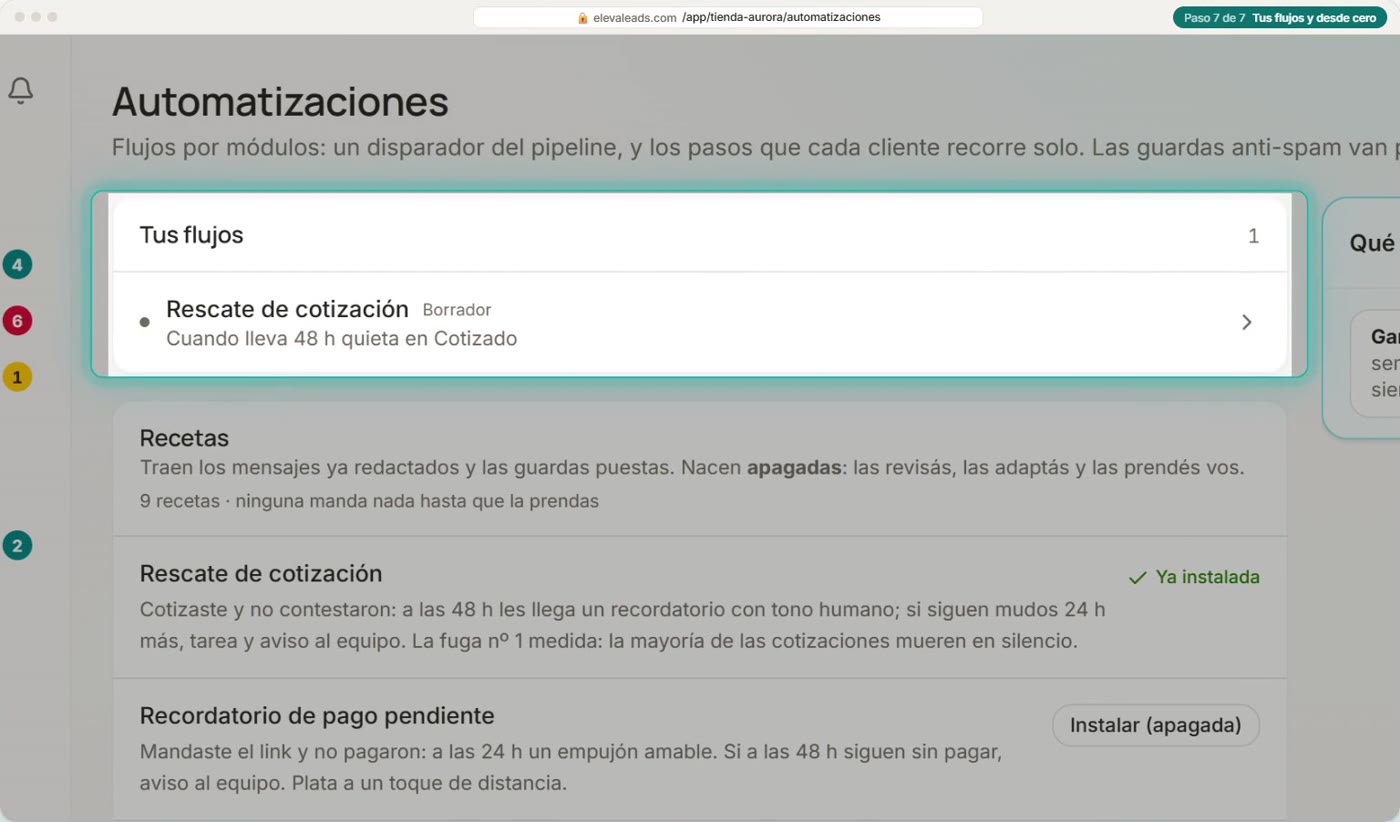Viewport: 1400px width, 822px height.
Task: Click the yellow sidebar badge showing 1
Action: click(x=17, y=377)
